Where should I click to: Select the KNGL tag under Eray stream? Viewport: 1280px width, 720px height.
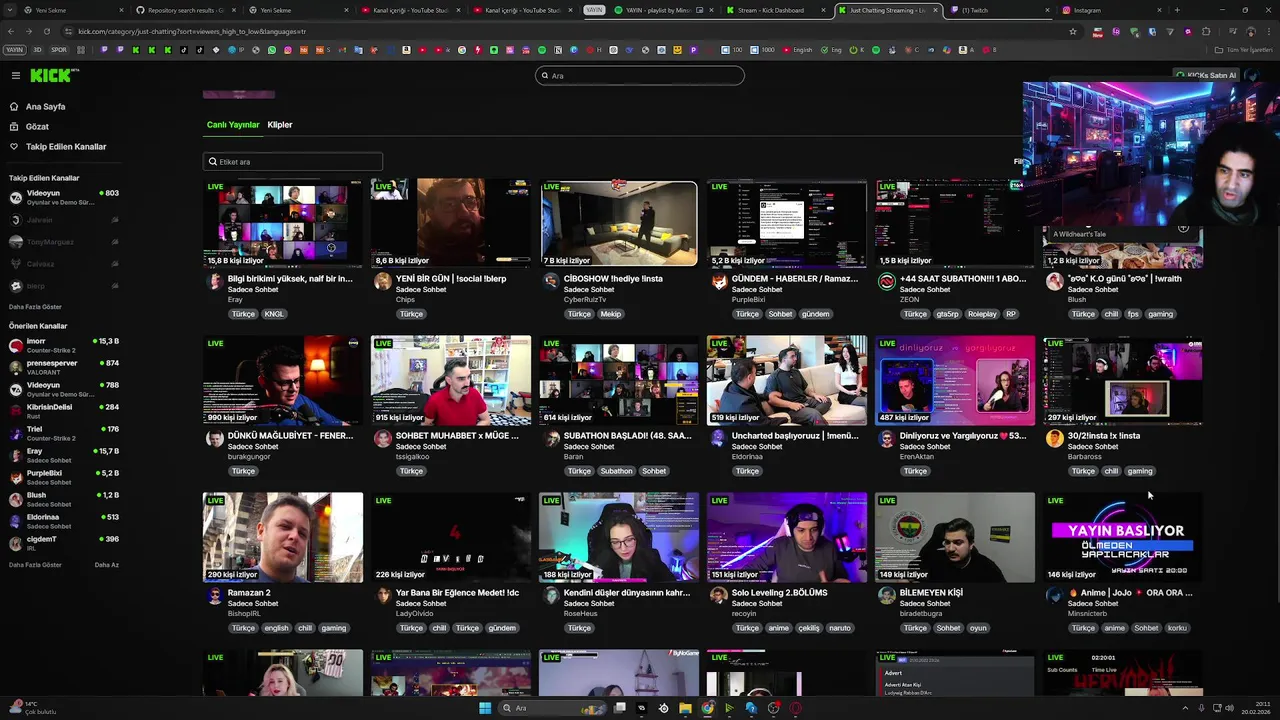[274, 314]
